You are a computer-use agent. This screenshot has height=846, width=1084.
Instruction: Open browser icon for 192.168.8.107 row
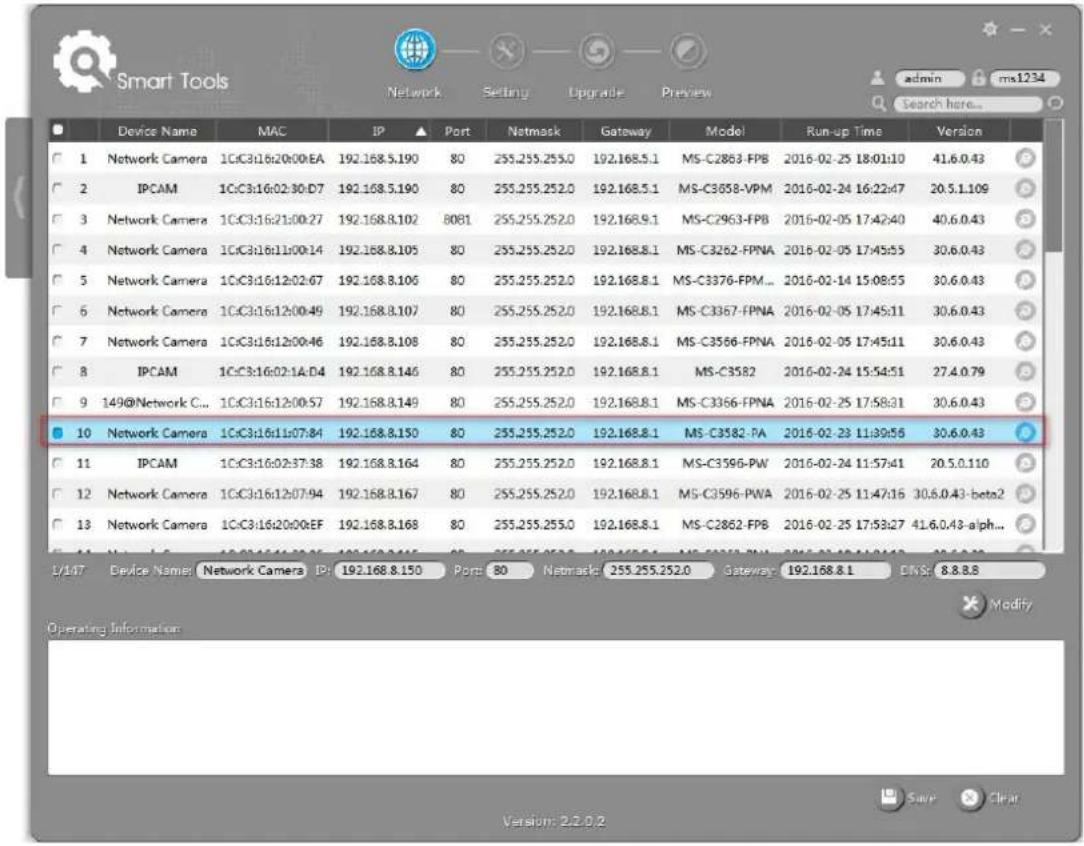point(1025,310)
